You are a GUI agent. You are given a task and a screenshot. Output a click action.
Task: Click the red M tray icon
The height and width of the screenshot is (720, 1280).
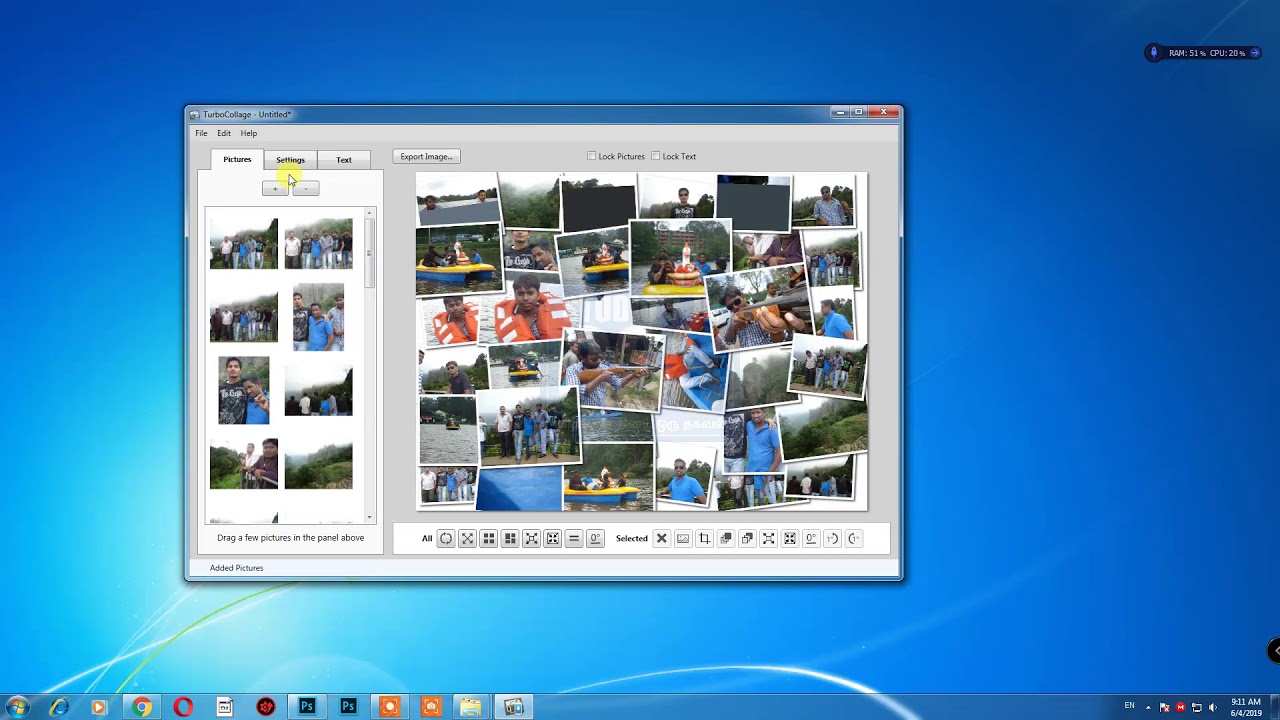1180,707
